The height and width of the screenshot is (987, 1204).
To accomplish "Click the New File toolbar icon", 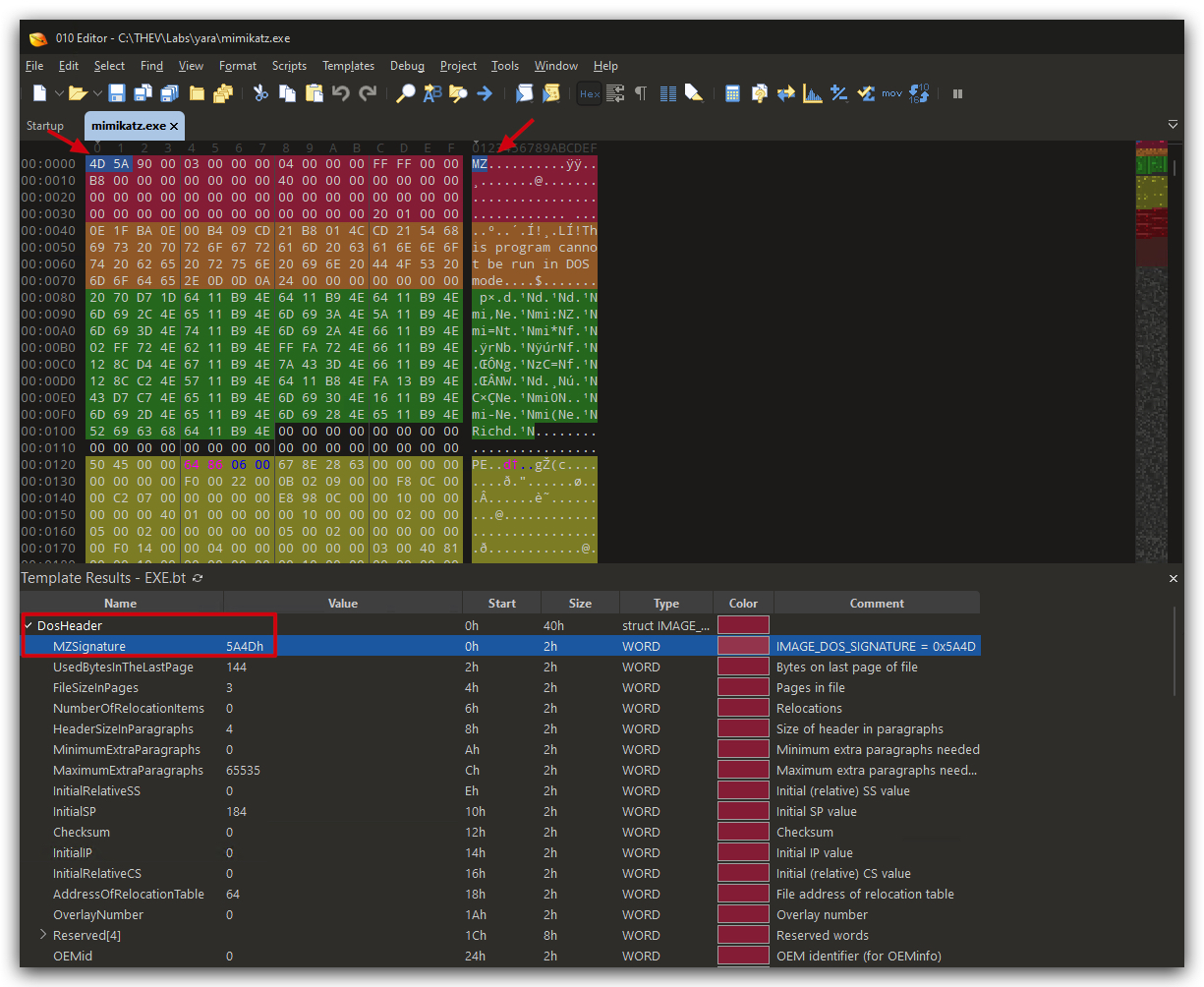I will tap(40, 93).
